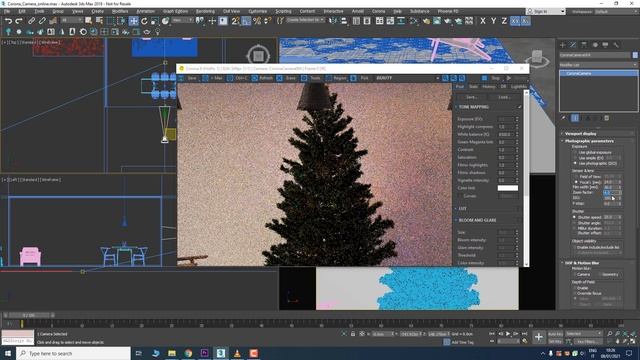Click the pin stack icon
This screenshot has height=360, width=640.
tap(564, 118)
